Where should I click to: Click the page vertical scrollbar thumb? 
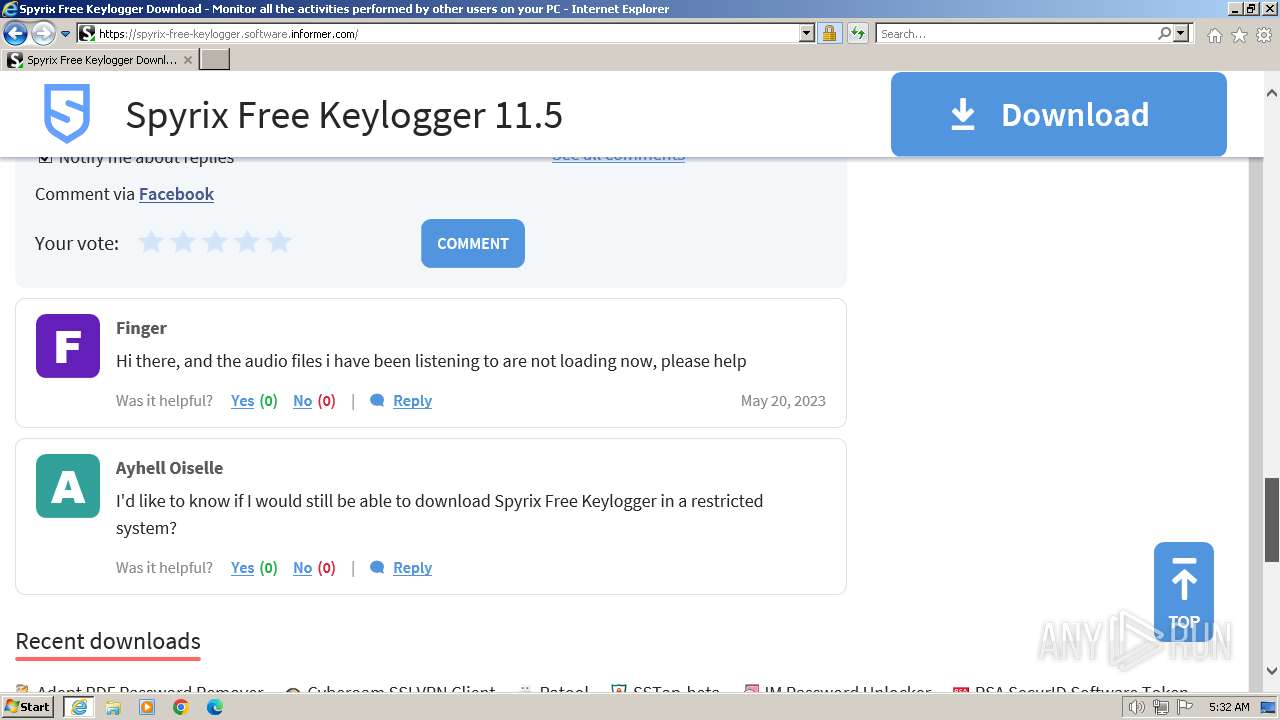click(x=1272, y=520)
